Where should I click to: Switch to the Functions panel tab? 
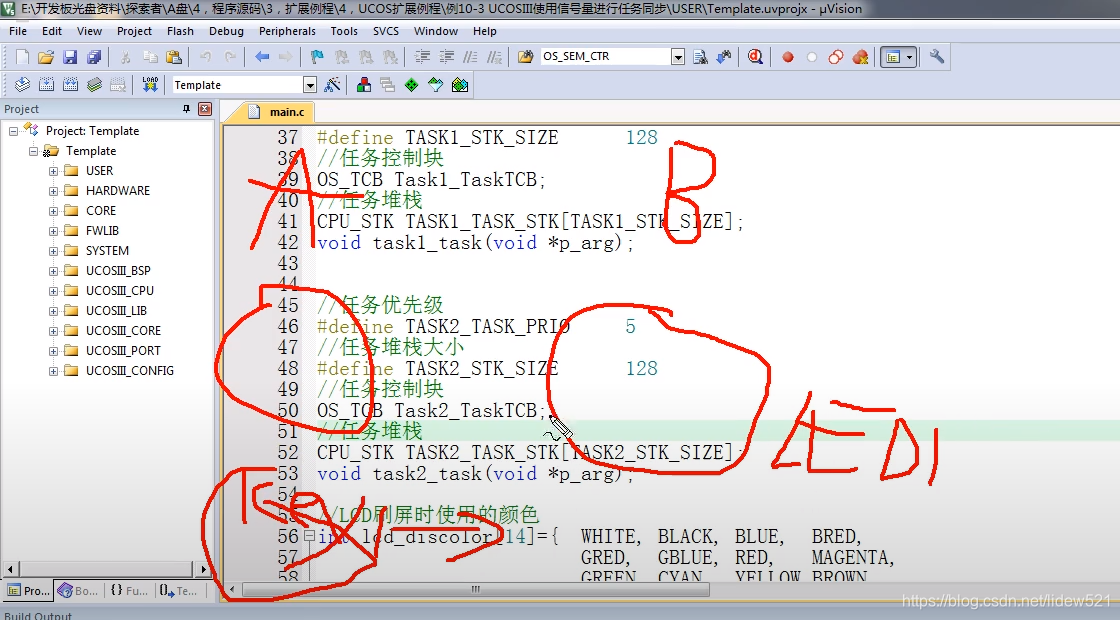pyautogui.click(x=129, y=591)
